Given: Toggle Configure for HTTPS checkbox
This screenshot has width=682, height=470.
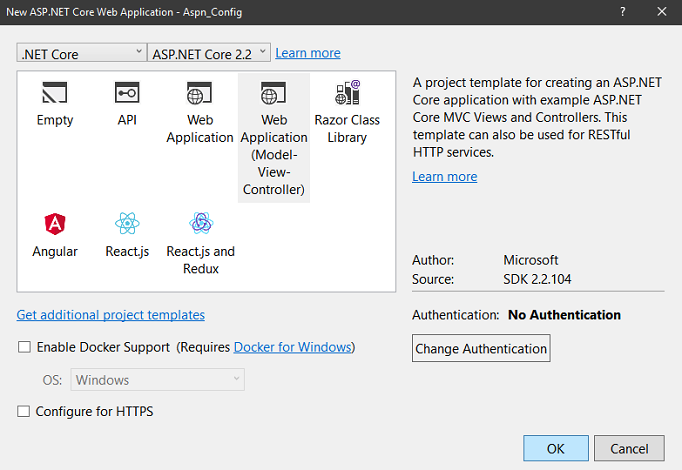Looking at the screenshot, I should pyautogui.click(x=23, y=411).
